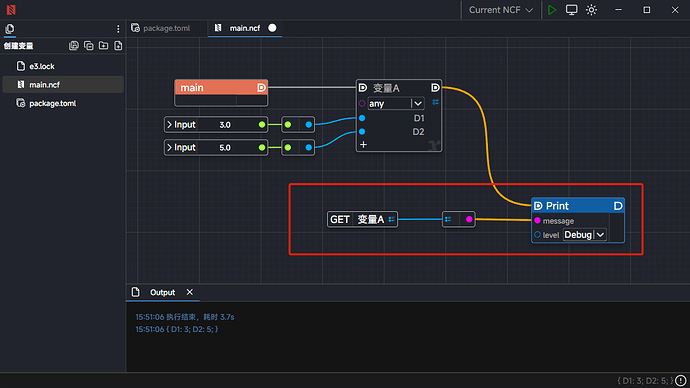Select package.toml in the file tree
The width and height of the screenshot is (690, 388).
[63, 103]
